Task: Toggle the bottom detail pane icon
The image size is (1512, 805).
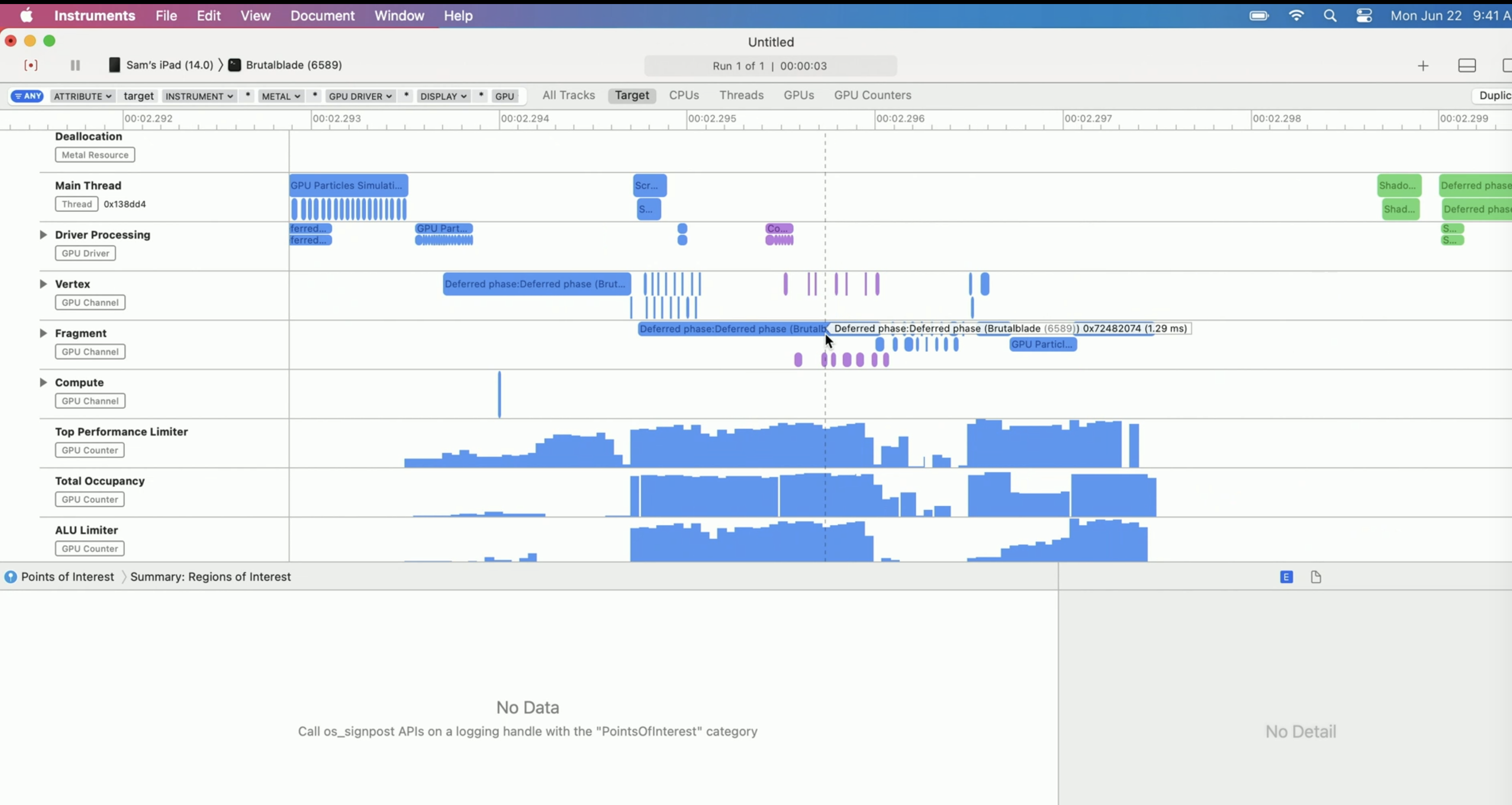Action: tap(1467, 66)
